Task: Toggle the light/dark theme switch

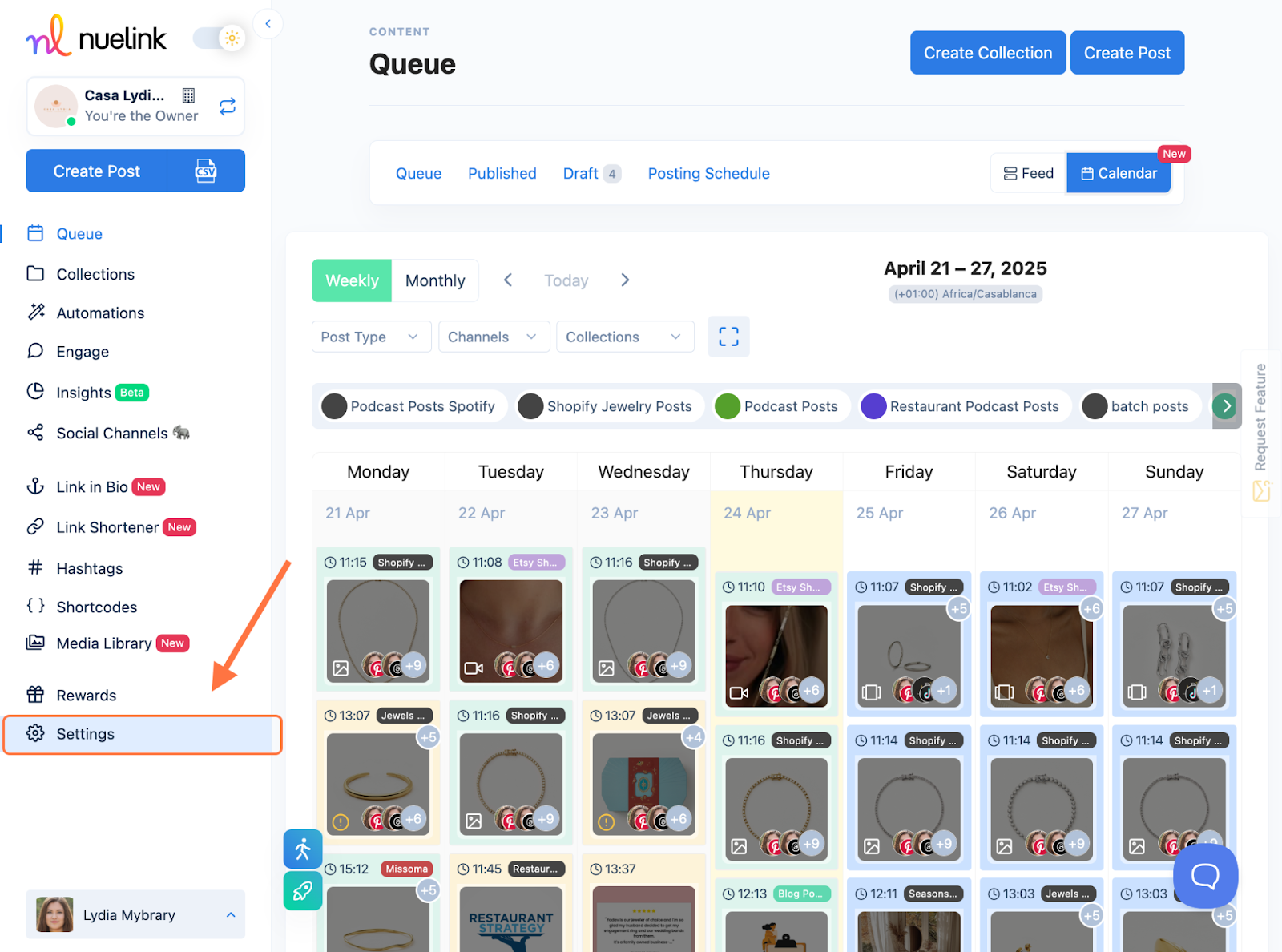Action: coord(219,38)
